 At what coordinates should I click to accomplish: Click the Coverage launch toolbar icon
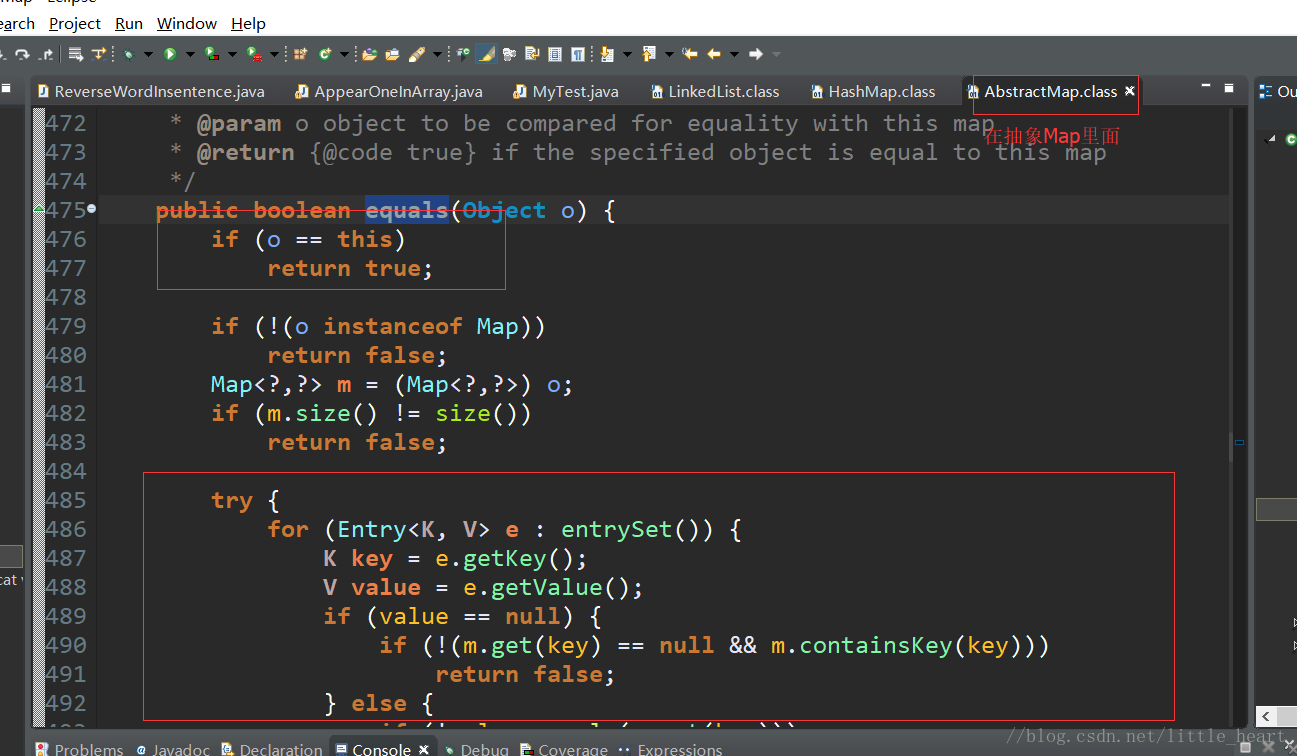pos(212,53)
